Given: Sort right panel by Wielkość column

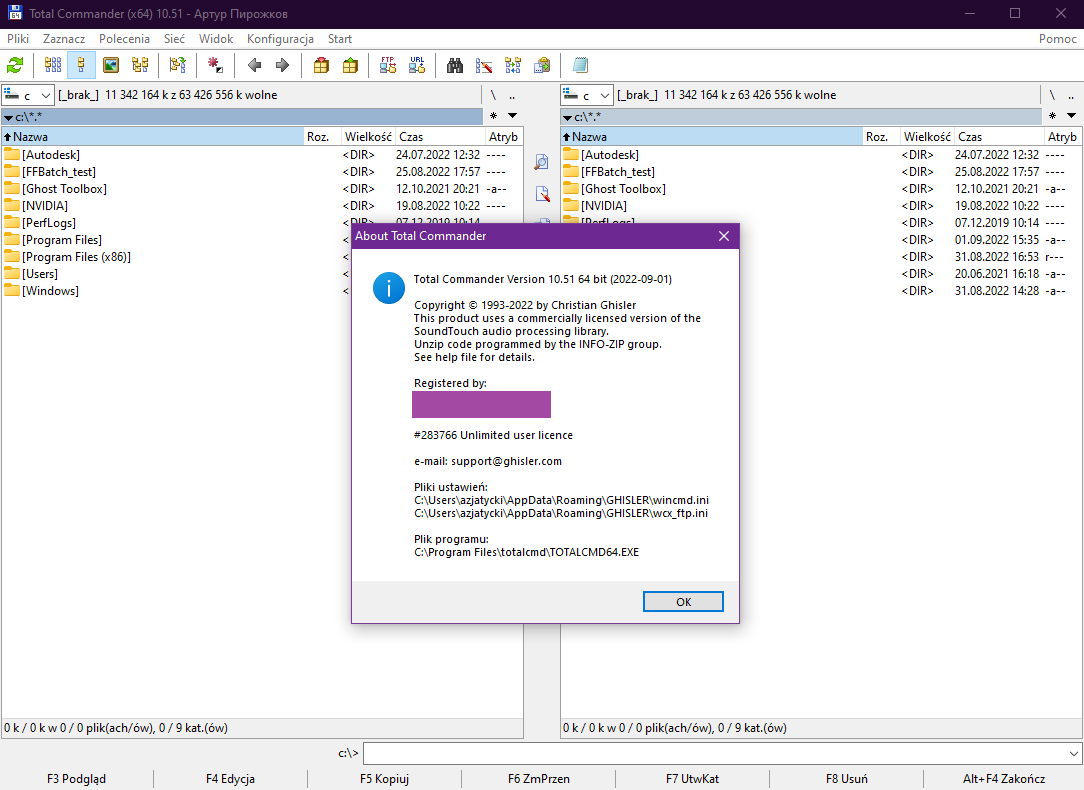Looking at the screenshot, I should point(927,137).
